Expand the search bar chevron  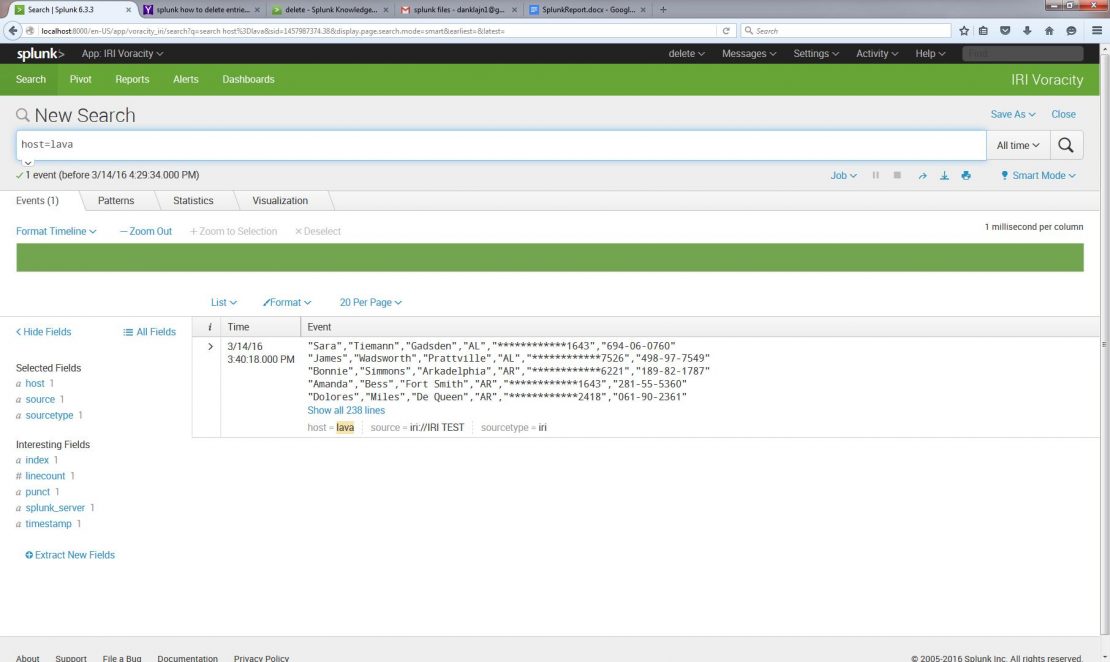pos(28,163)
